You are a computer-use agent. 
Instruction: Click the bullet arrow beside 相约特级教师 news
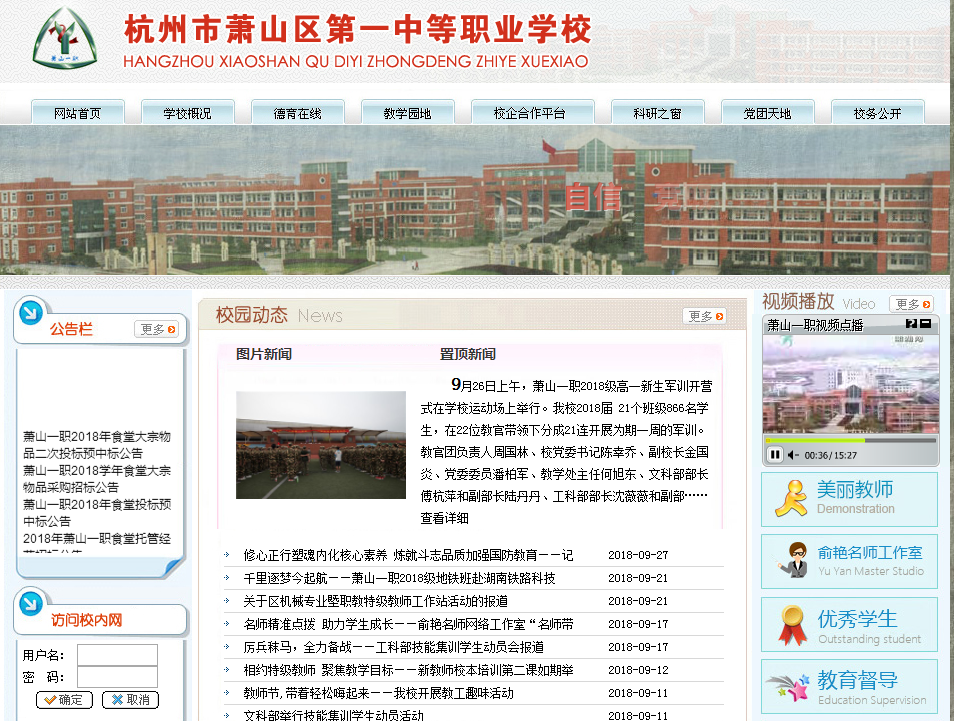coord(226,670)
